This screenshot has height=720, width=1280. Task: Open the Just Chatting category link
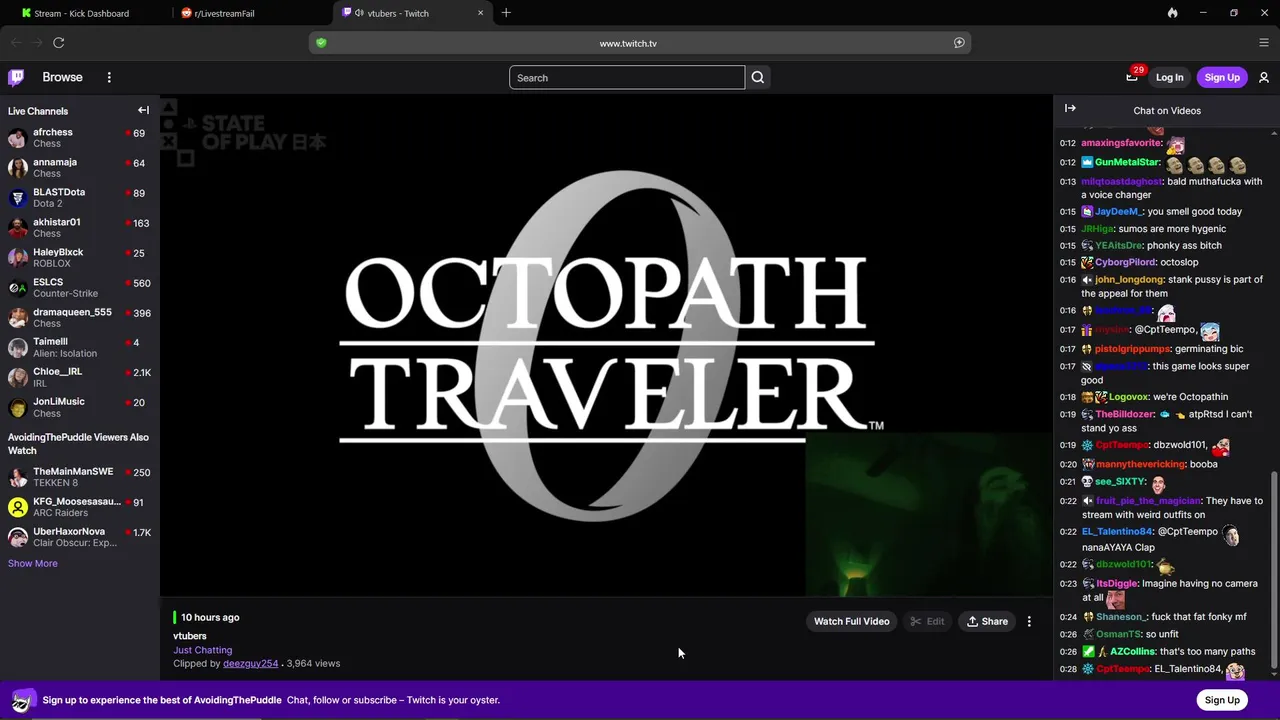(202, 650)
